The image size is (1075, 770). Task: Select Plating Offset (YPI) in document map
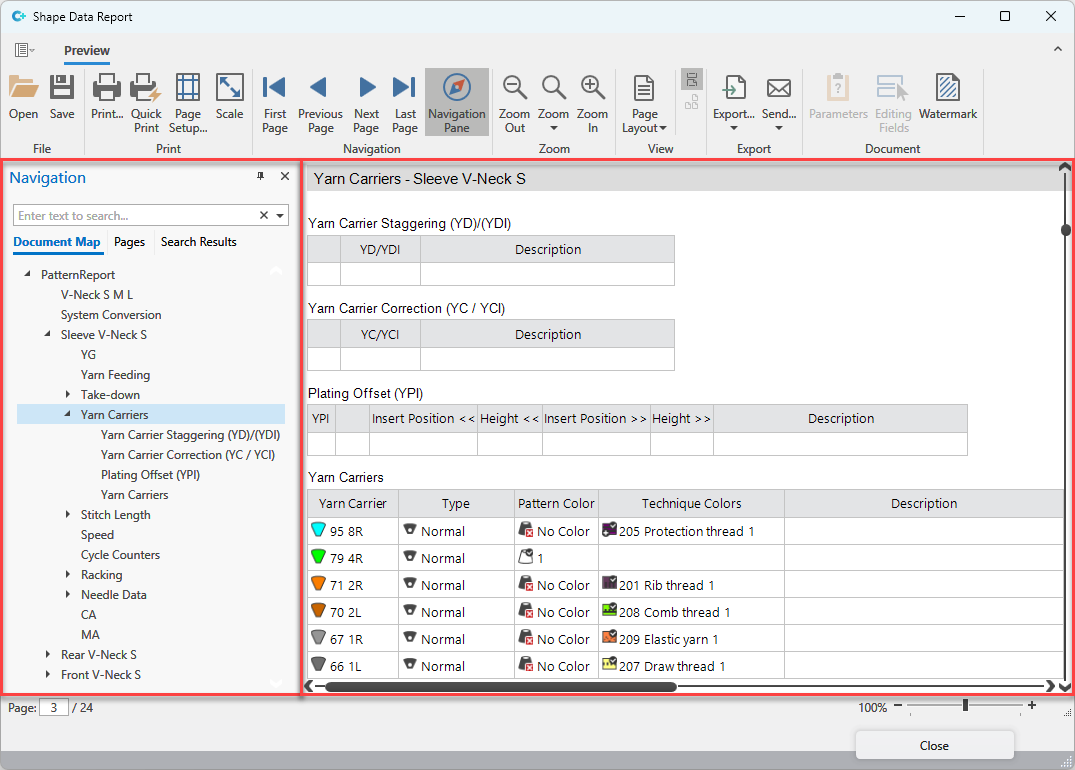(x=150, y=475)
